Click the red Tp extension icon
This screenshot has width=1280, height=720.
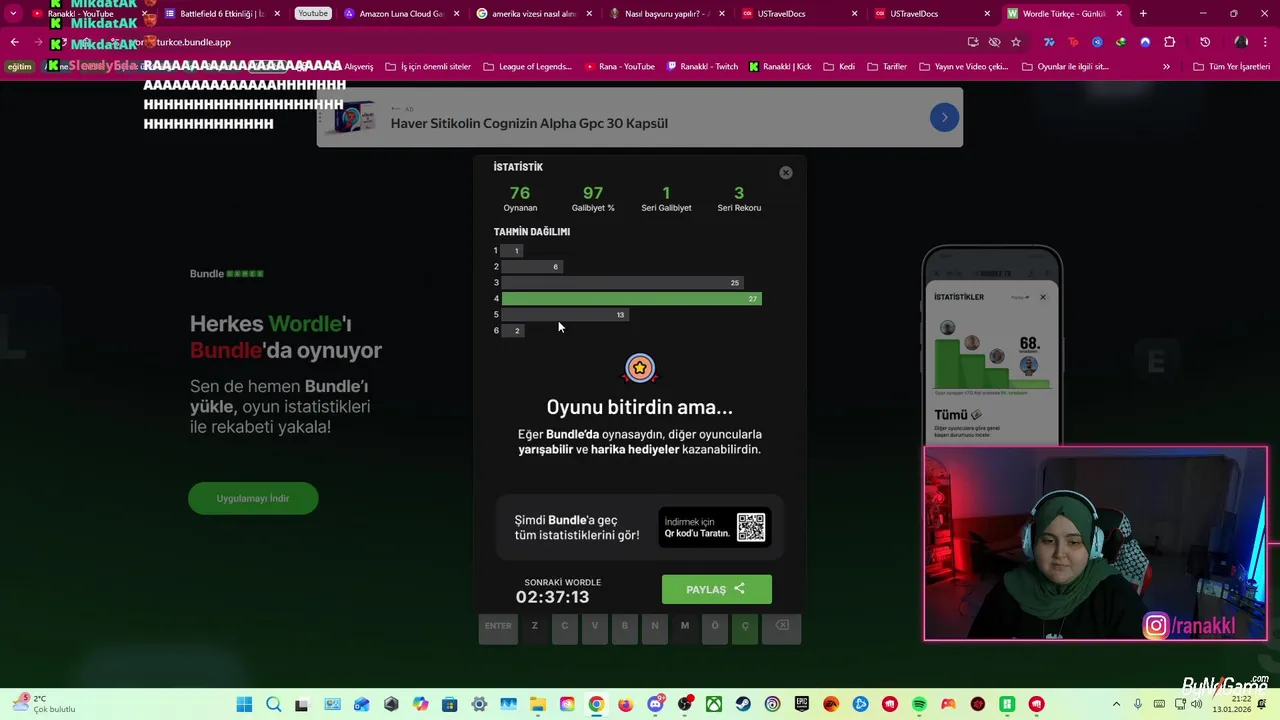(1073, 42)
